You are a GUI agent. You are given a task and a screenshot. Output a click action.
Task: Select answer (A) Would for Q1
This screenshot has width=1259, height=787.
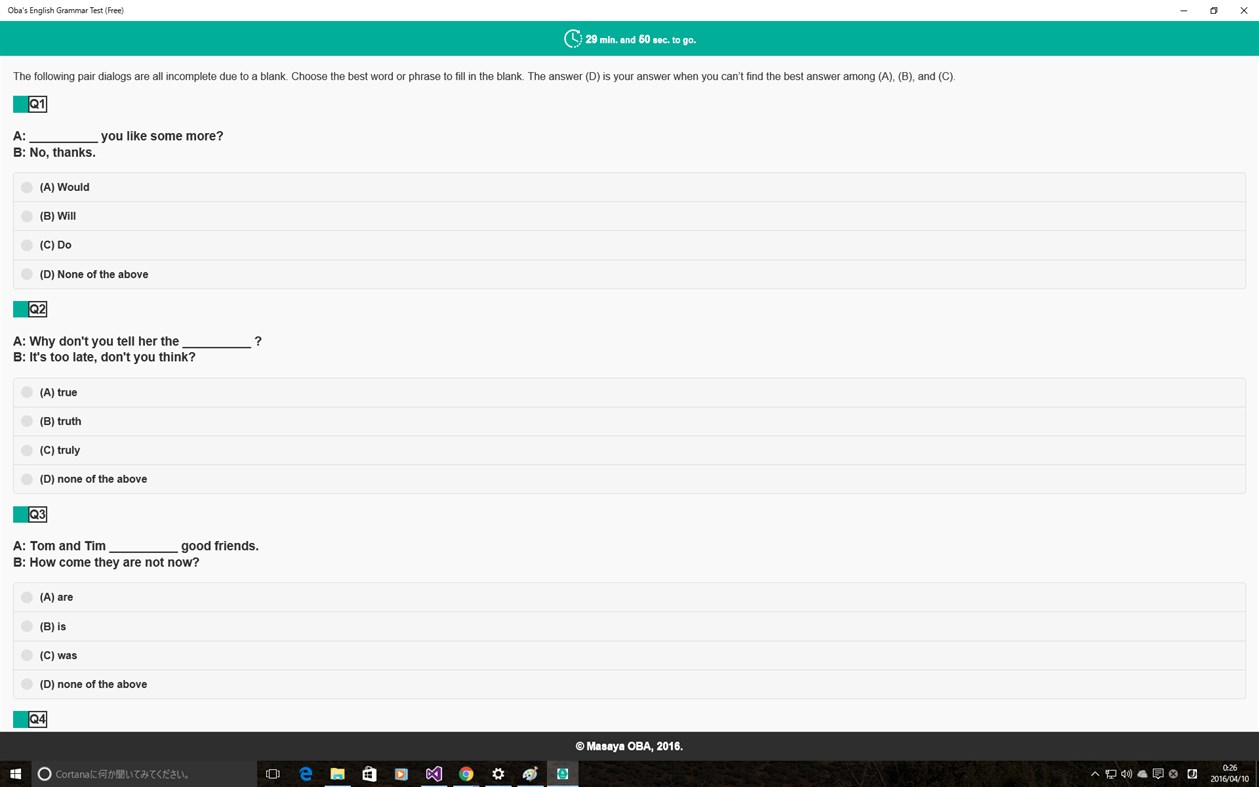point(27,187)
